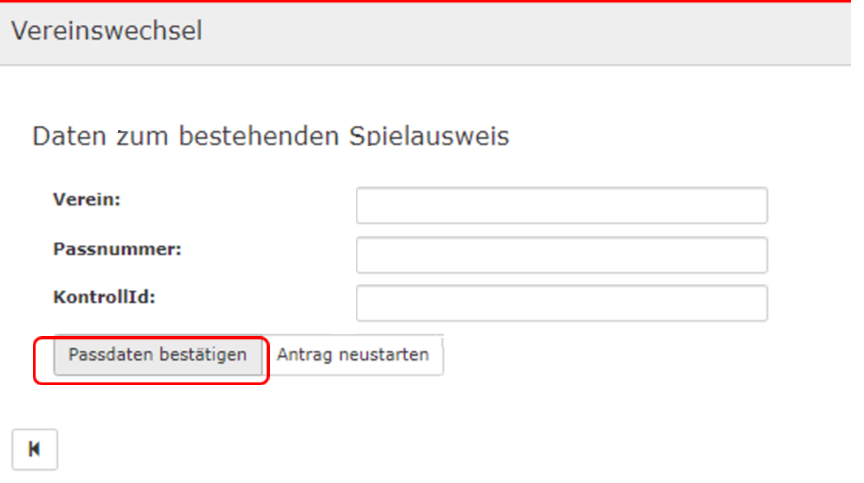The image size is (864, 483).
Task: Click the Vereinswechsel header title
Action: [107, 32]
